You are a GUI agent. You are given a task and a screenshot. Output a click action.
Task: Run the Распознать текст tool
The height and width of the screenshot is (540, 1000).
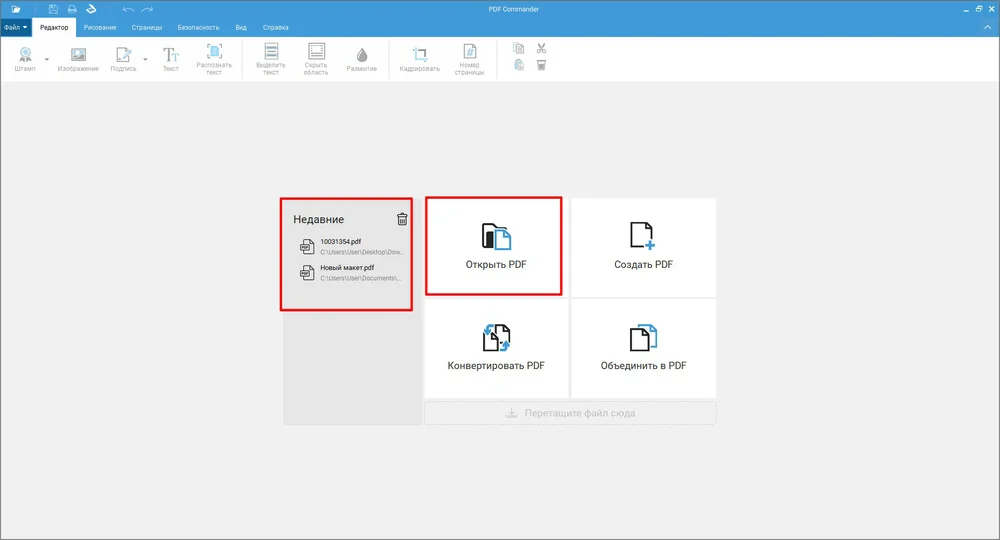[x=214, y=60]
